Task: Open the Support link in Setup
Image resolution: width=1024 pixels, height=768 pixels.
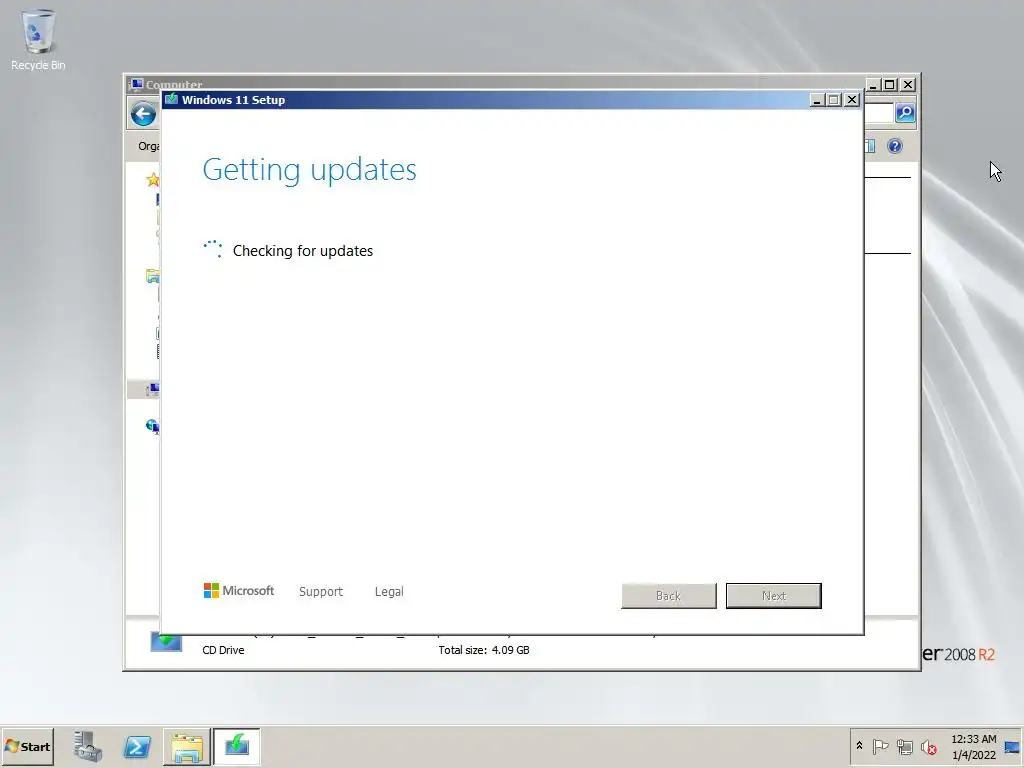Action: [321, 592]
